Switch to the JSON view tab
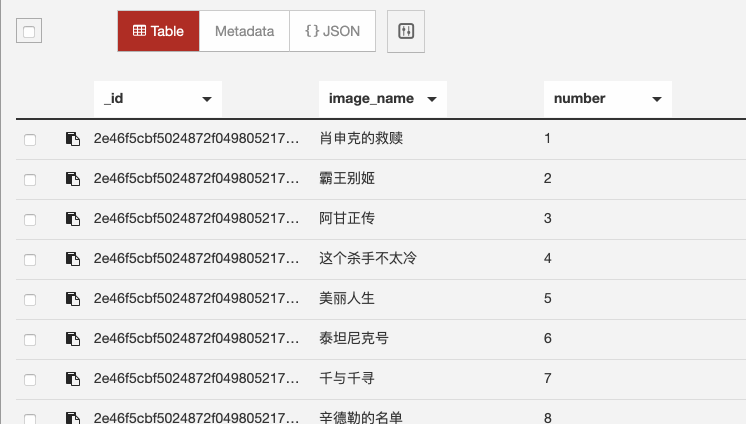The image size is (746, 424). point(332,31)
